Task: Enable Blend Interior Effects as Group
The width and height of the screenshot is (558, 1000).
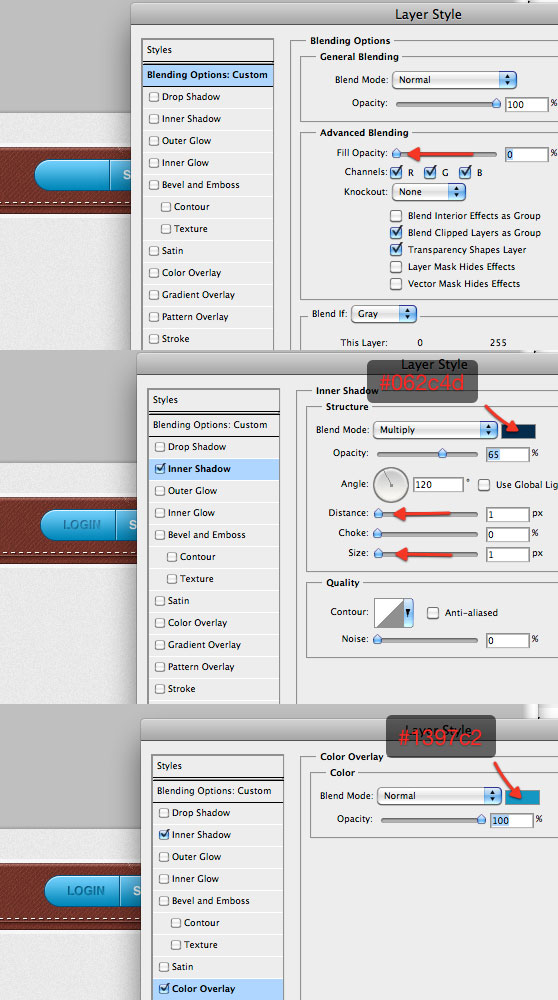Action: pos(396,216)
